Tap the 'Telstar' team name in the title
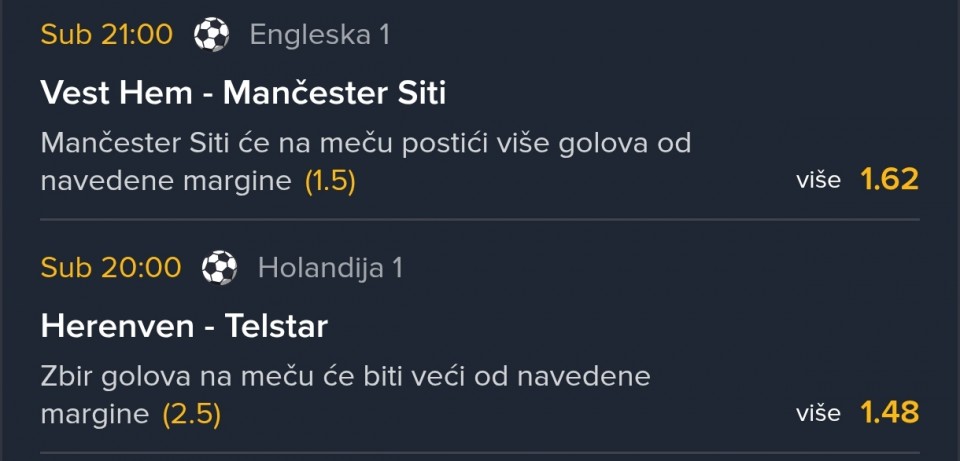 [x=275, y=326]
